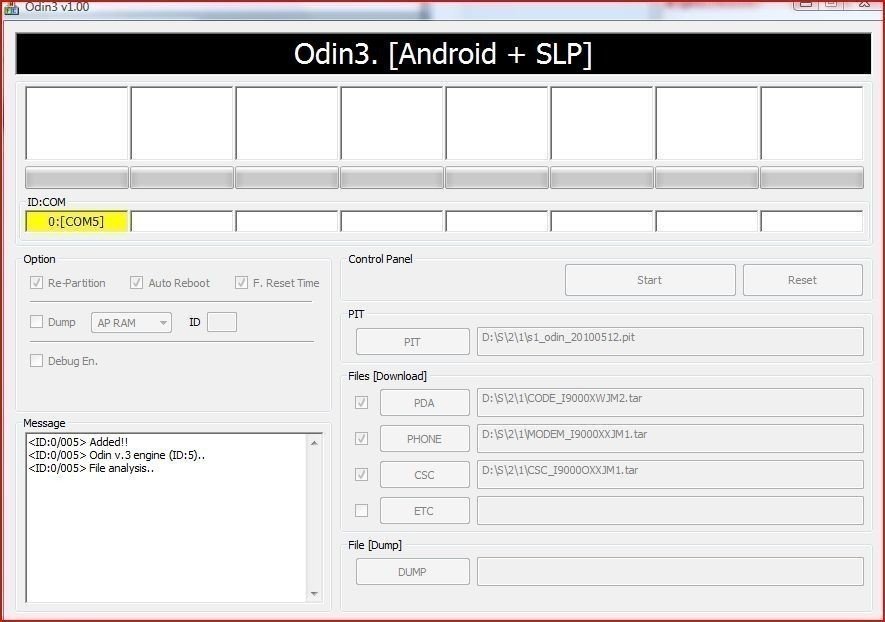885x622 pixels.
Task: Click the 'Odin v.3 engine (ID:5)..' message line
Action: point(116,455)
